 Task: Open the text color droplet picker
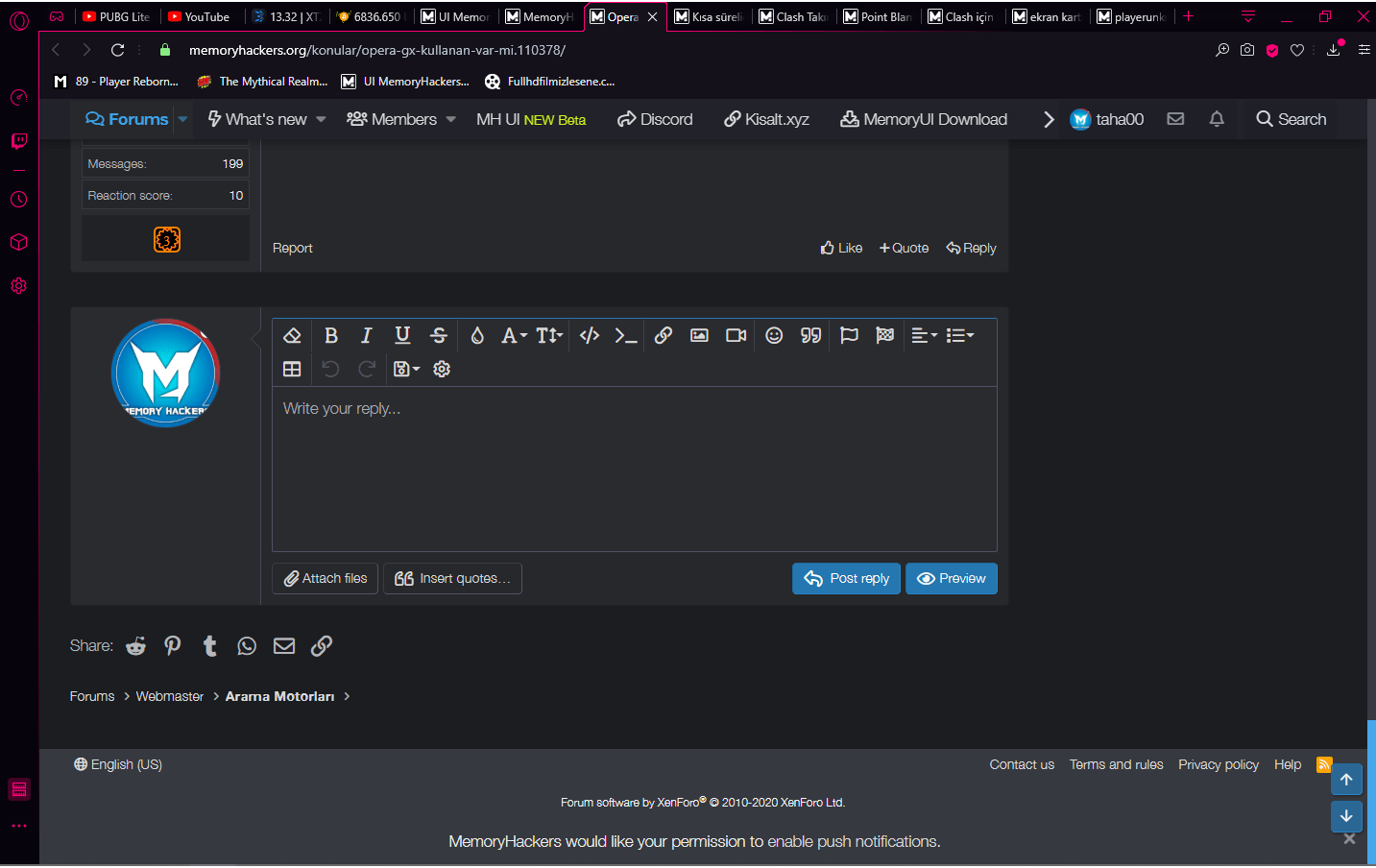pos(477,336)
